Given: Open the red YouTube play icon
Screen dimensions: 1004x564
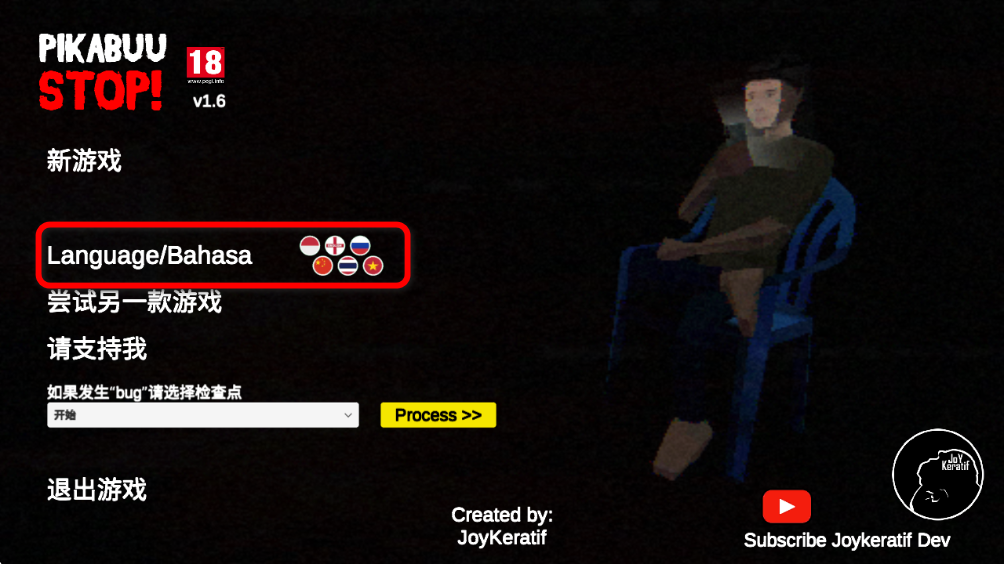Looking at the screenshot, I should coord(787,506).
